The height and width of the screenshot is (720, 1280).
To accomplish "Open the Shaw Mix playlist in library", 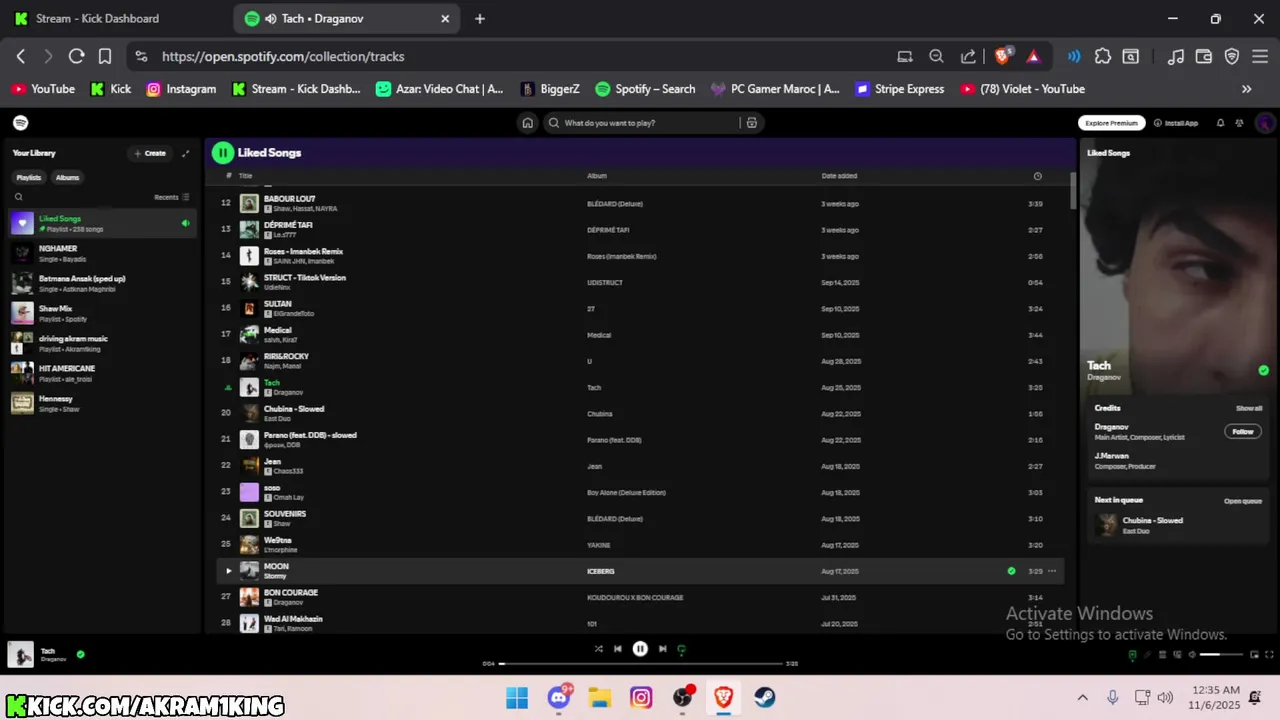I will pos(104,313).
